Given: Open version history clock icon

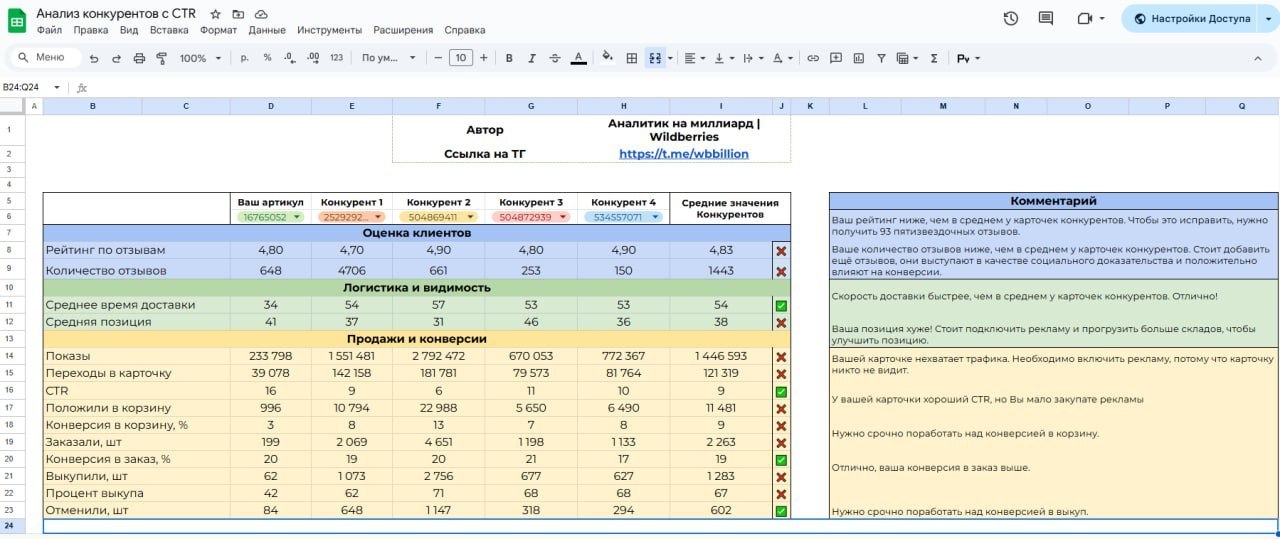Looking at the screenshot, I should point(1011,18).
